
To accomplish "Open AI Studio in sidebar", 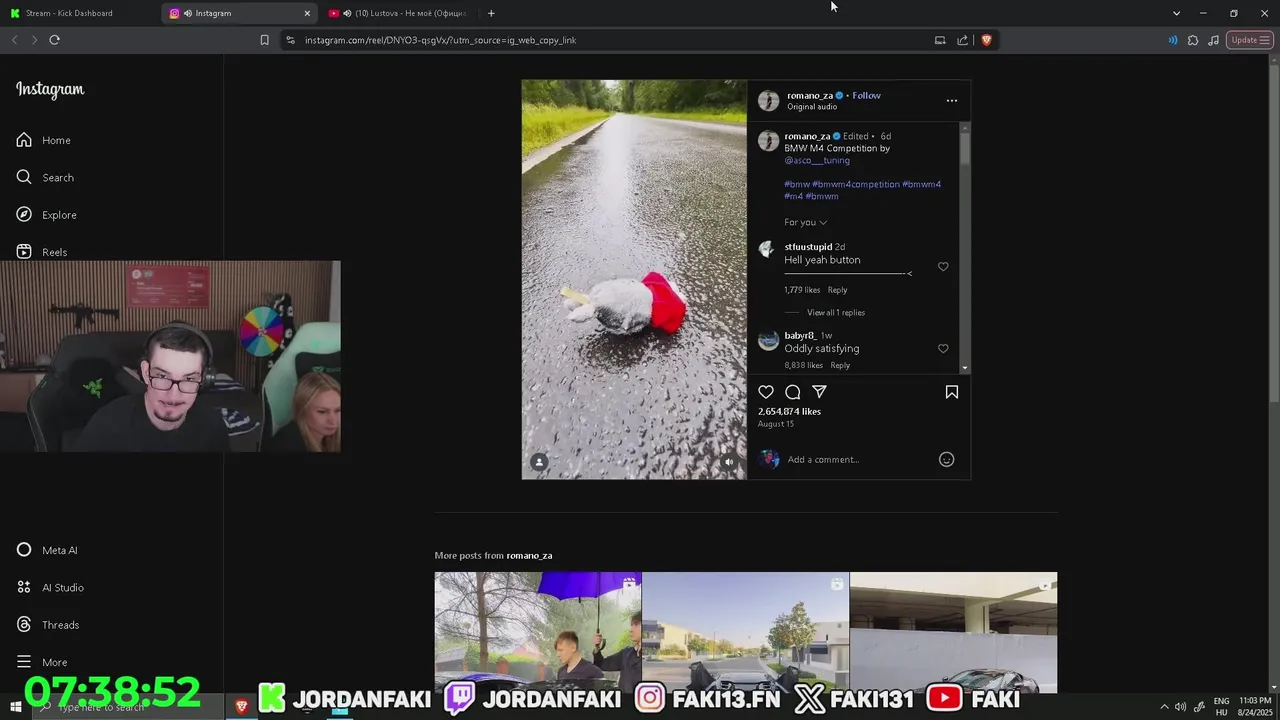I will pyautogui.click(x=50, y=587).
